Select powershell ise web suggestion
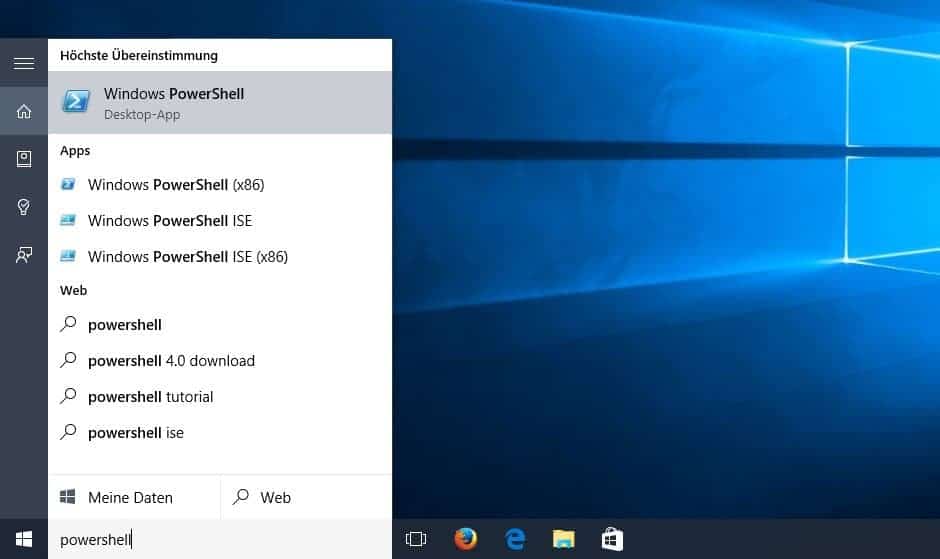The height and width of the screenshot is (559, 940). click(x=136, y=433)
